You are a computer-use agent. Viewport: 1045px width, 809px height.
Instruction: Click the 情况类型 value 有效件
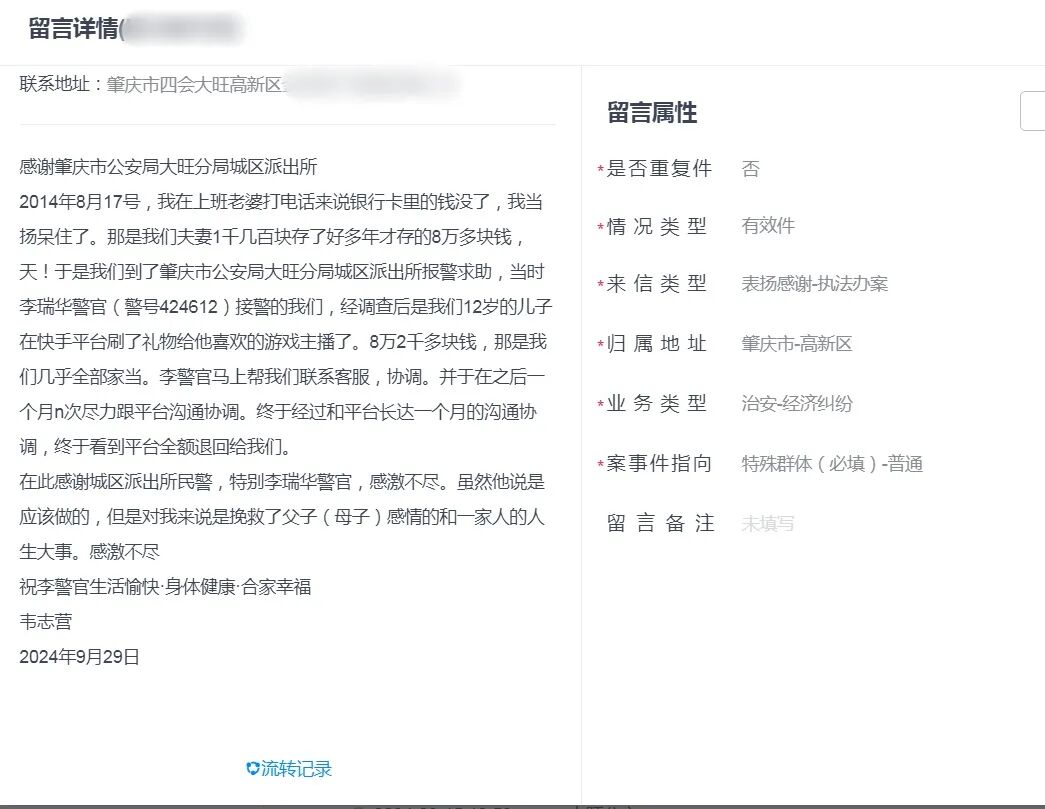point(768,226)
